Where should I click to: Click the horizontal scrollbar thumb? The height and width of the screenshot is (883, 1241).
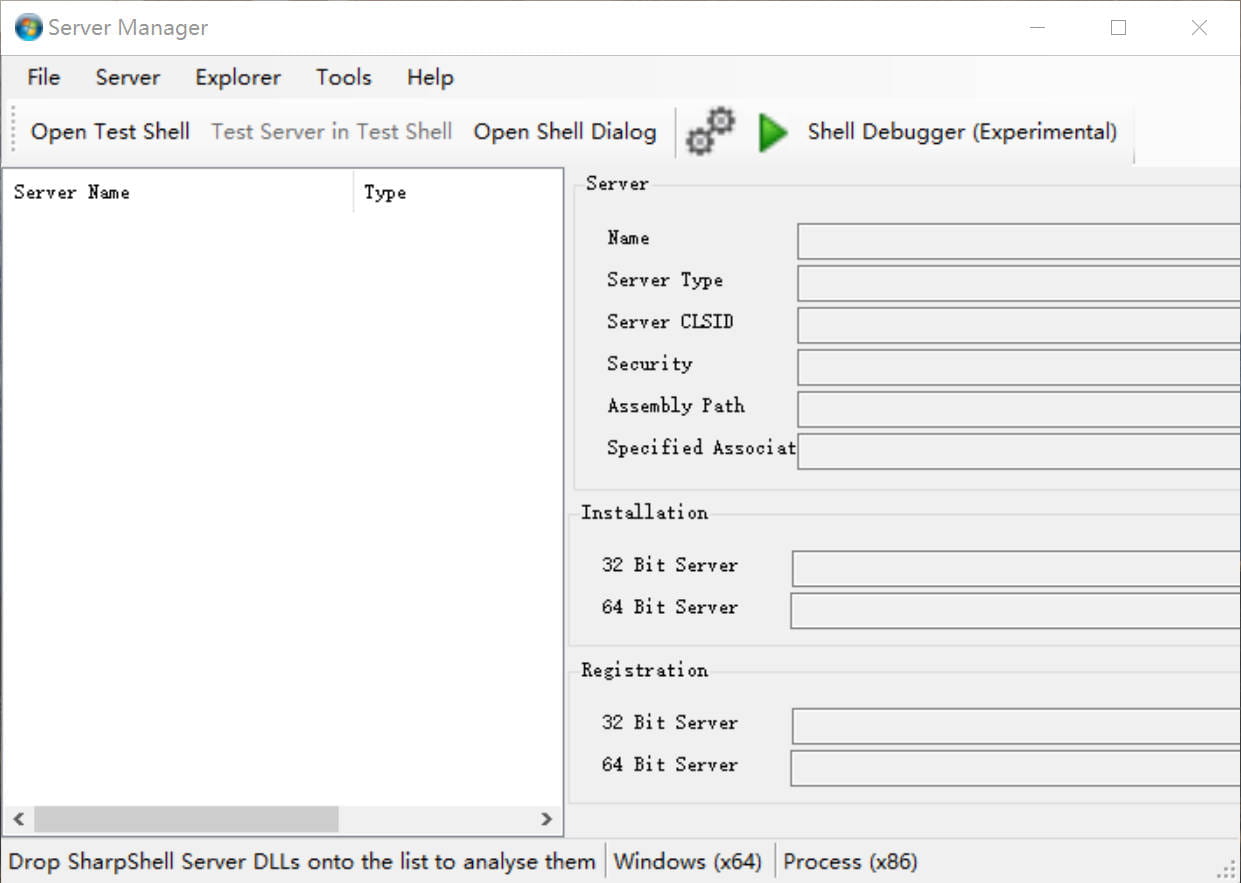point(186,819)
